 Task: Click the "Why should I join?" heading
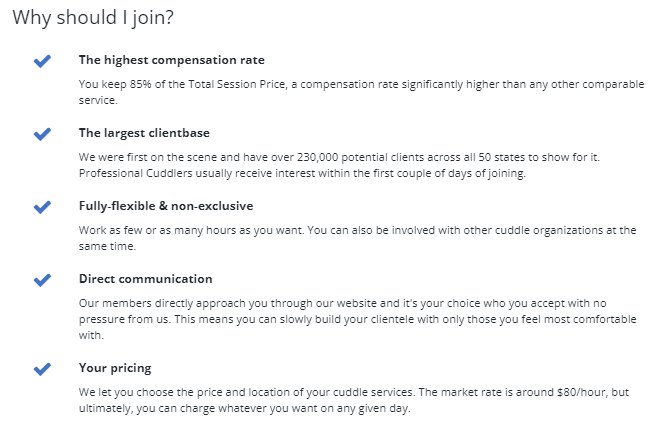[x=93, y=18]
